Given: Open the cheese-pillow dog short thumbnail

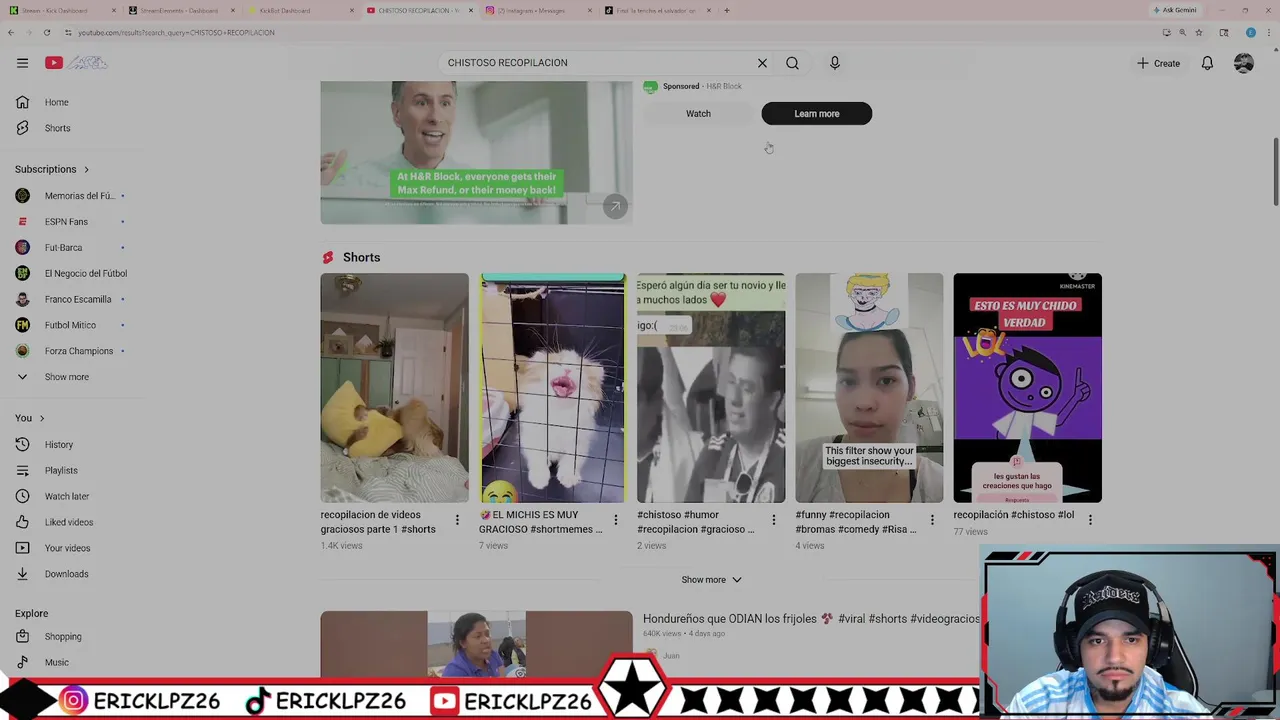Looking at the screenshot, I should (394, 388).
